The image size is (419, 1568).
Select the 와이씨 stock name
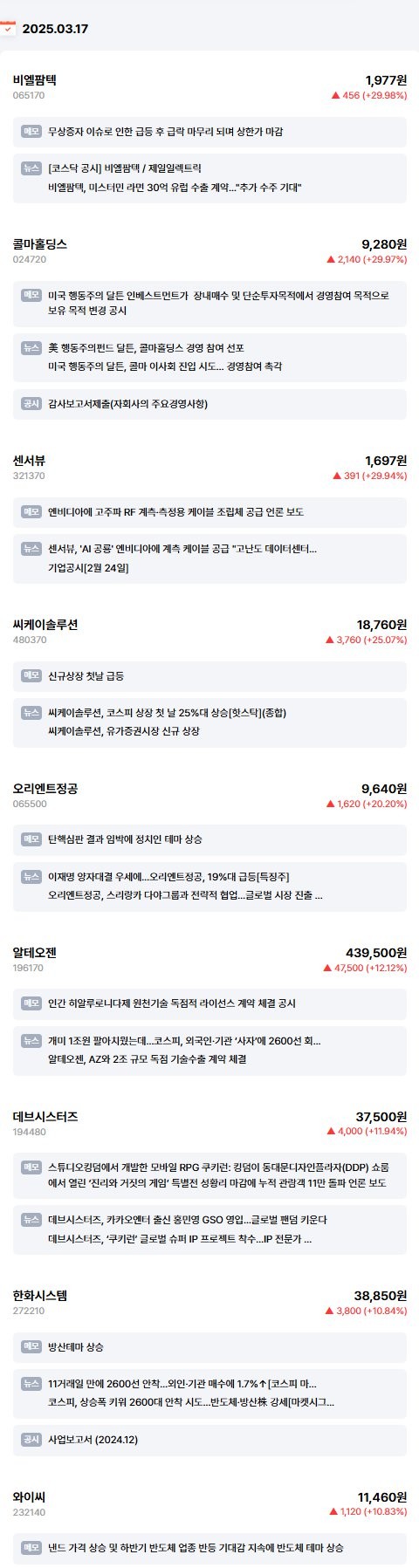pos(29,1496)
